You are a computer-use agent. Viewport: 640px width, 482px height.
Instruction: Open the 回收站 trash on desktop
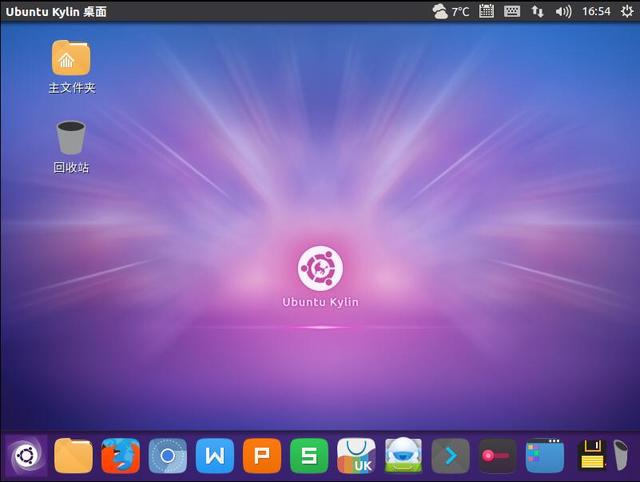[x=71, y=139]
